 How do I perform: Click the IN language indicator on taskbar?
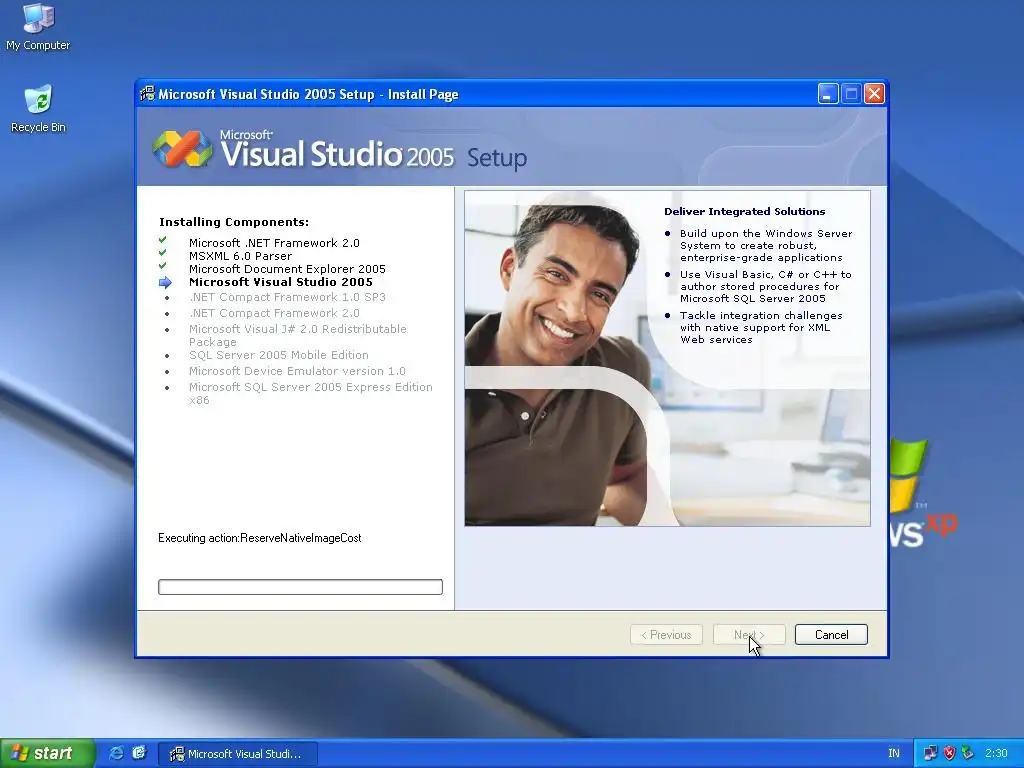(893, 753)
